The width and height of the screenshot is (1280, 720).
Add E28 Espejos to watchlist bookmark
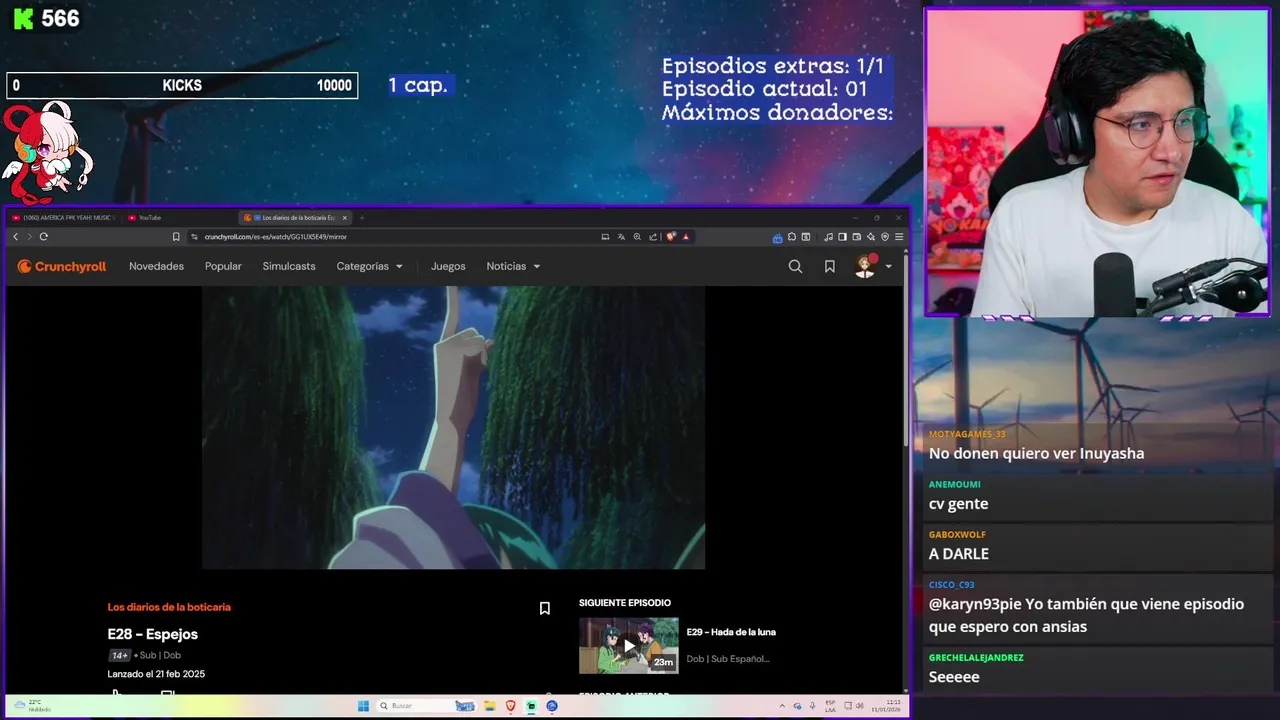pyautogui.click(x=544, y=608)
